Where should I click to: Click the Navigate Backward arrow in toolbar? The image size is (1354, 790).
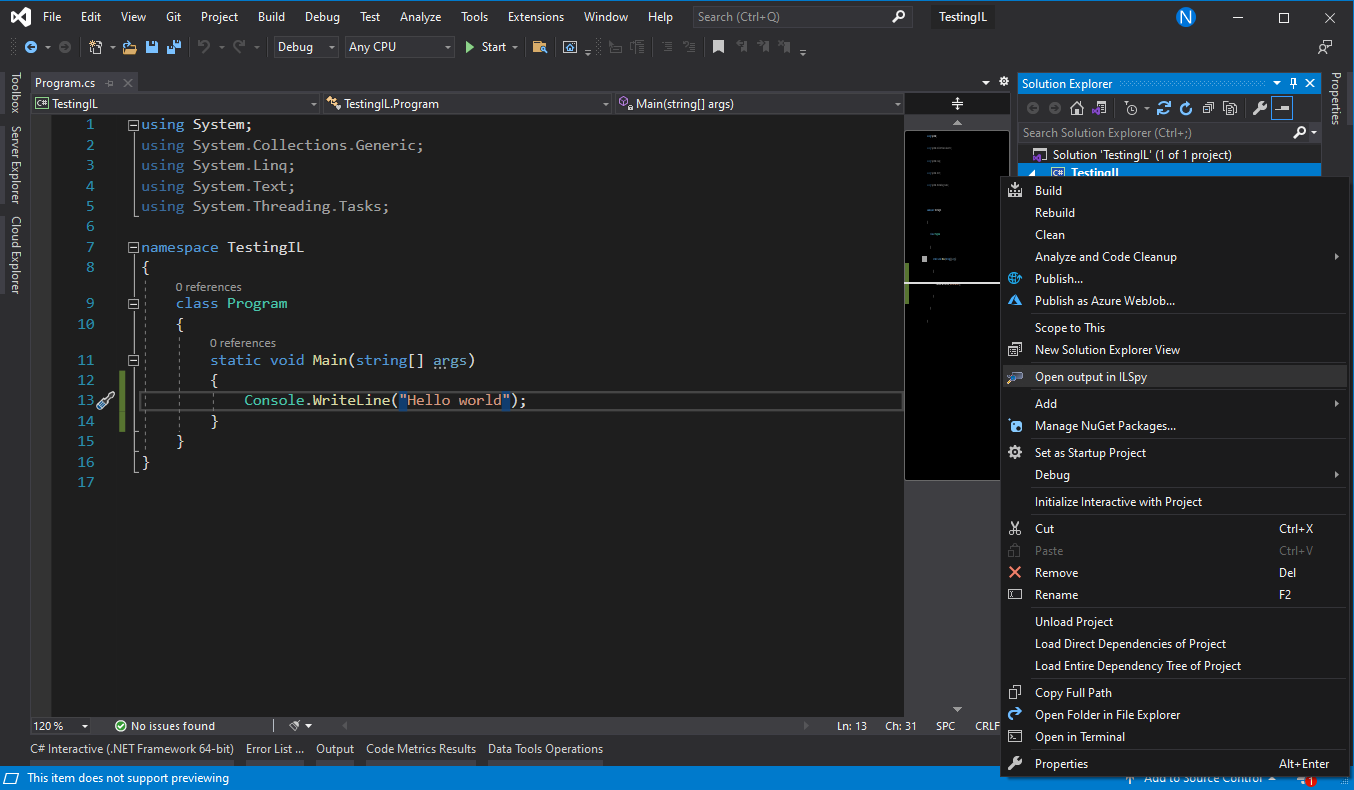30,47
